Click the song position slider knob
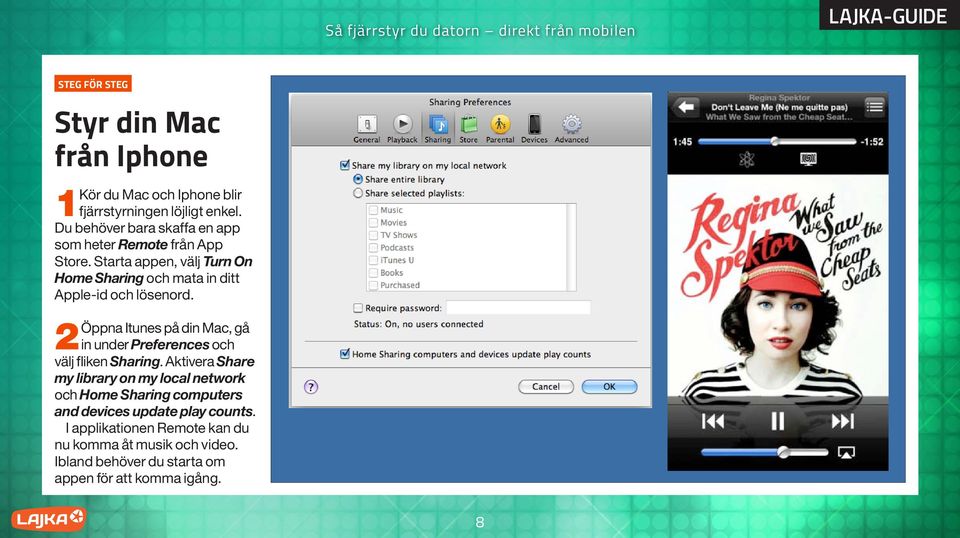The image size is (960, 538). [775, 141]
